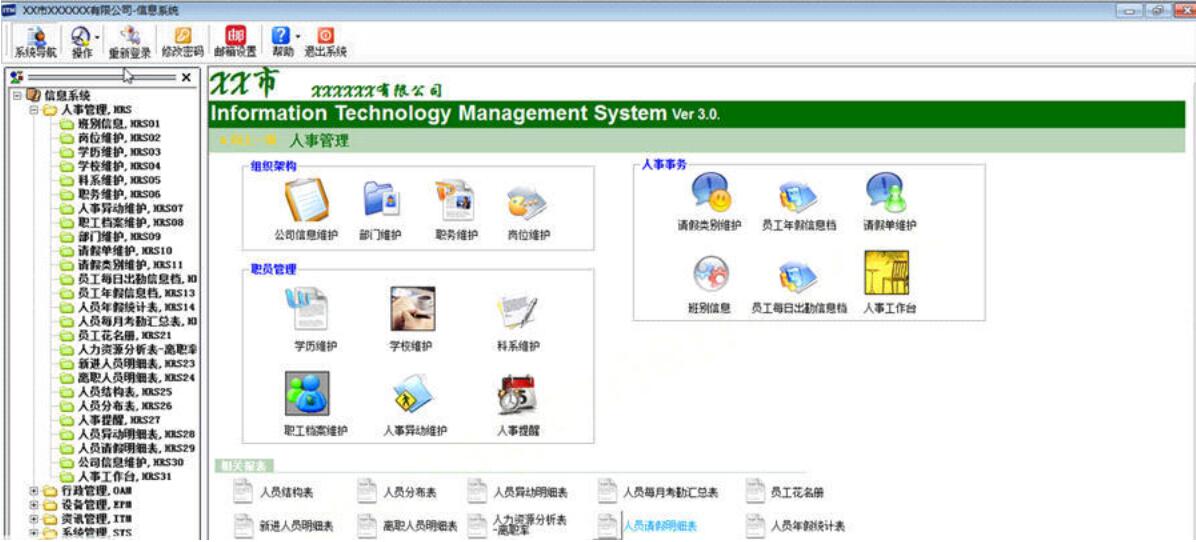Select tree item 职工档案维护, HRS08
1196x542 pixels.
point(130,222)
